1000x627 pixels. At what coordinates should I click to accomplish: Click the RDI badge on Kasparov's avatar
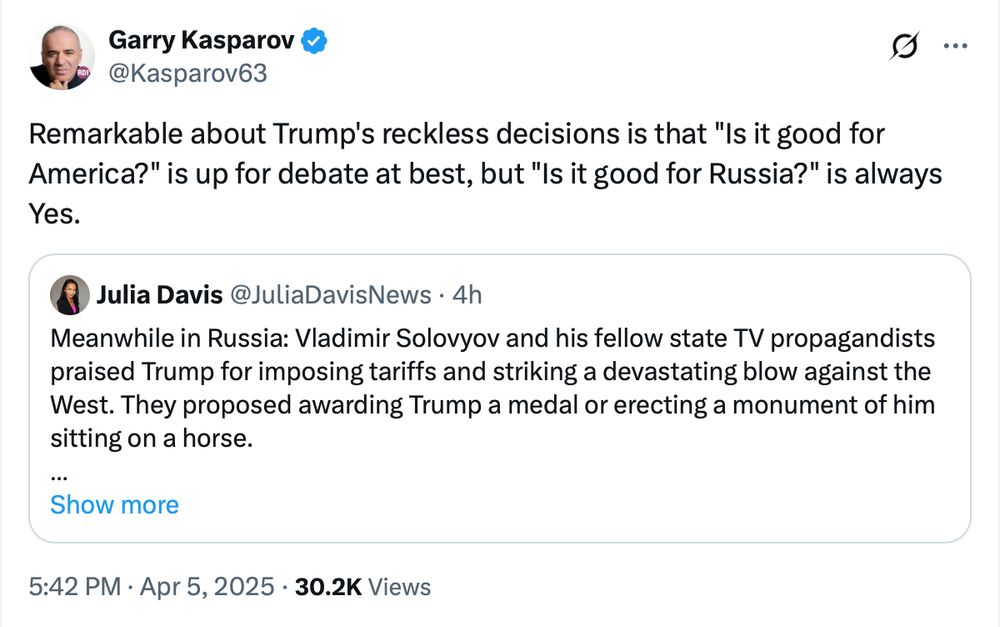pyautogui.click(x=84, y=71)
